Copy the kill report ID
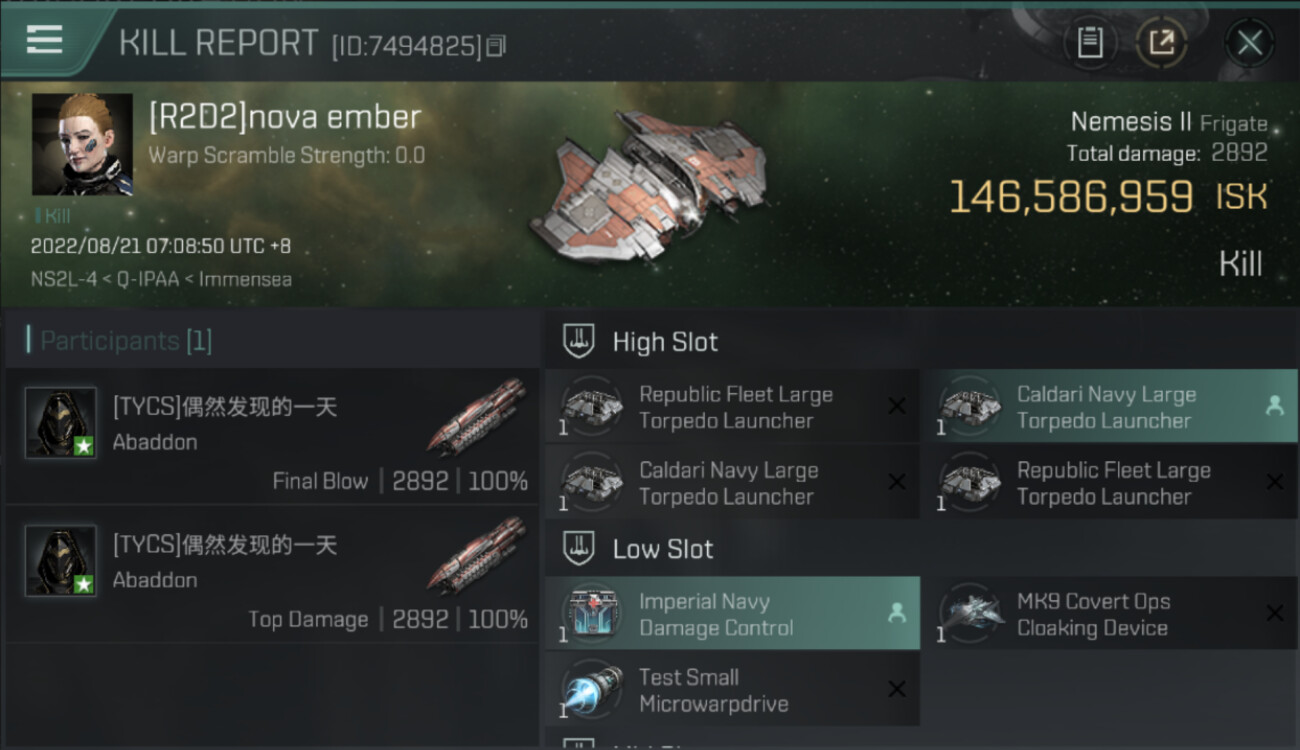Viewport: 1300px width, 750px height. [496, 45]
